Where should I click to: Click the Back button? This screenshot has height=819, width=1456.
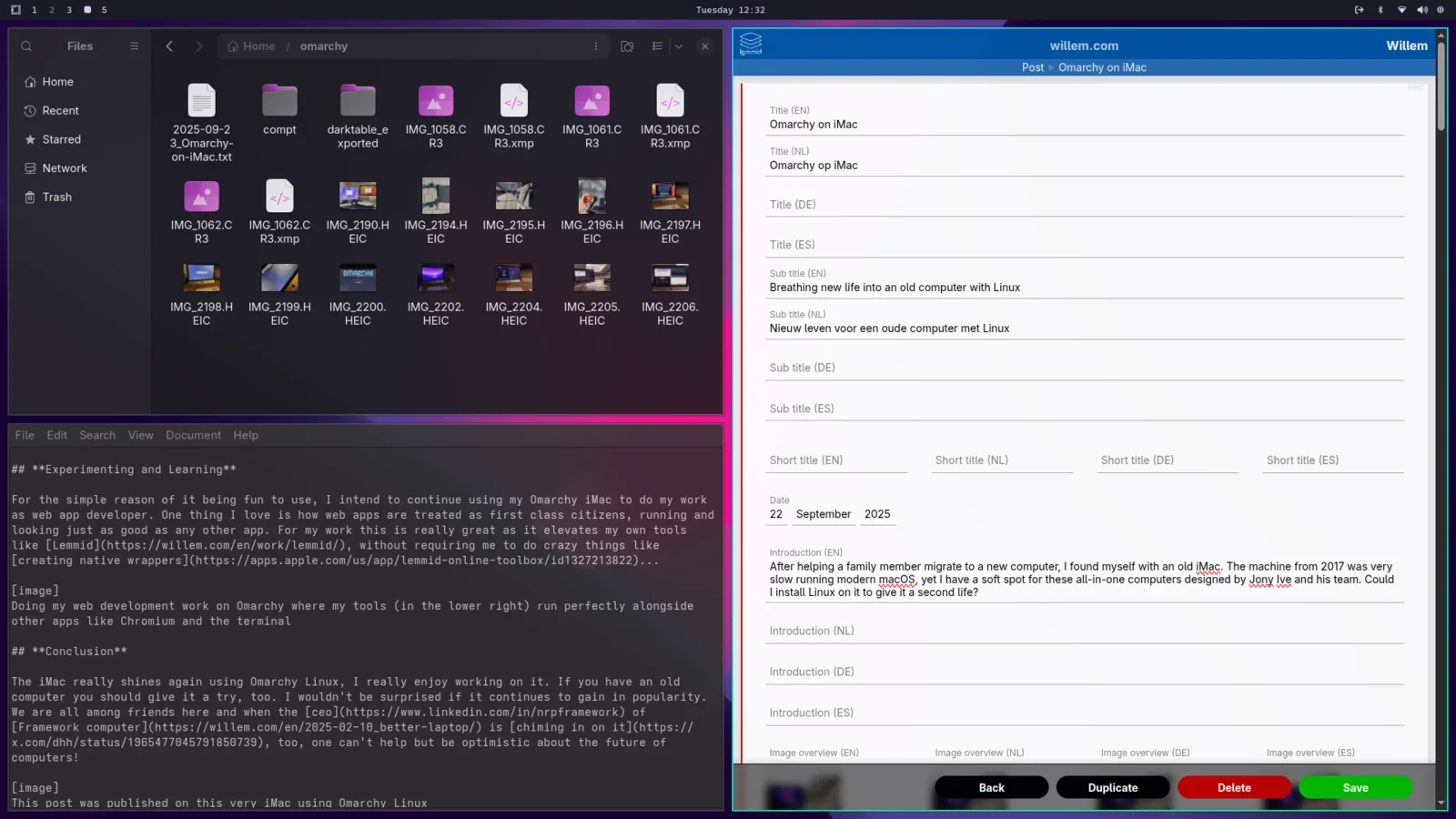pyautogui.click(x=991, y=788)
